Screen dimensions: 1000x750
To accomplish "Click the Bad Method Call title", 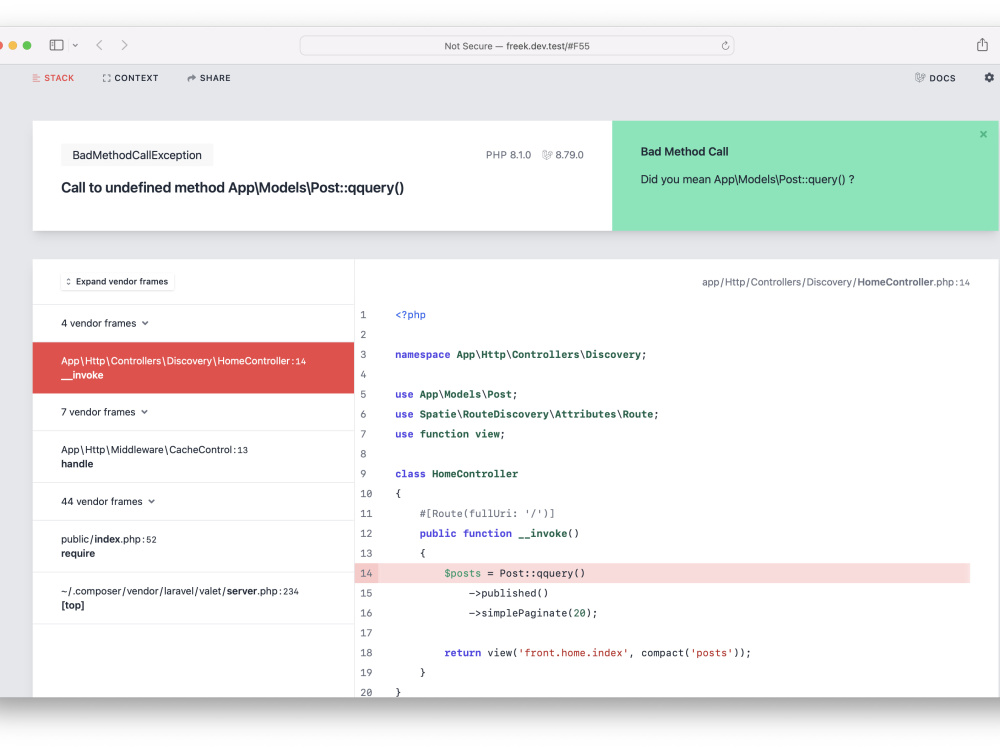I will tap(684, 152).
